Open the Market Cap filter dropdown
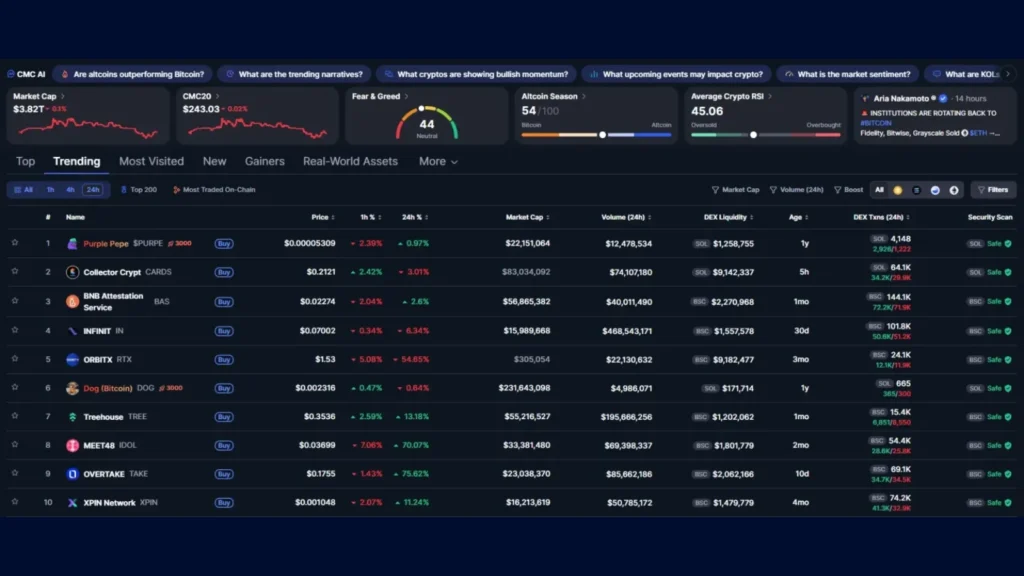 tap(735, 190)
